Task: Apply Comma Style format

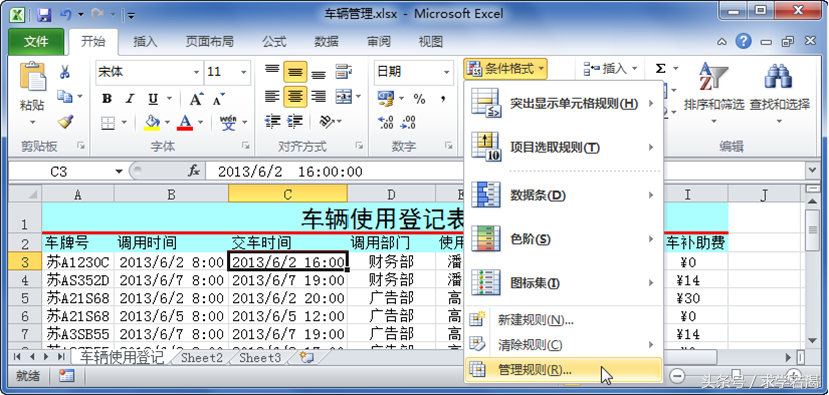Action: [x=443, y=98]
